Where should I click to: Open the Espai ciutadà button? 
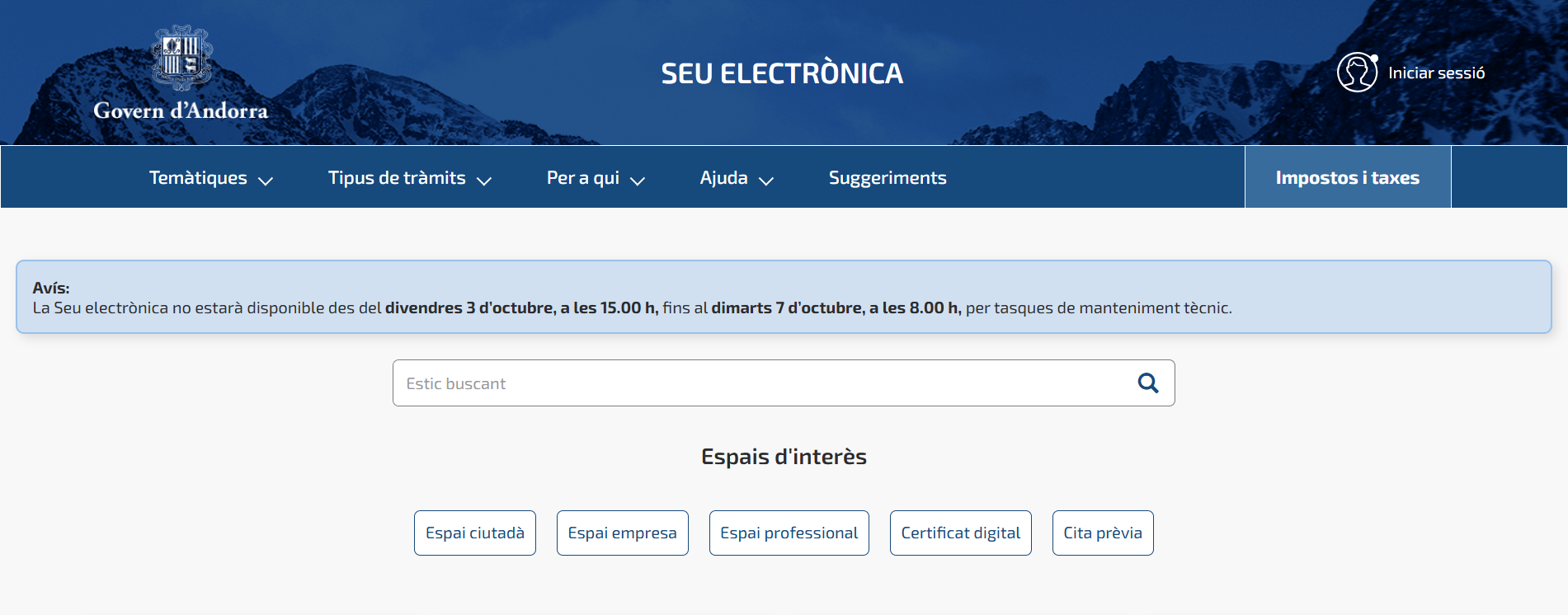point(475,533)
